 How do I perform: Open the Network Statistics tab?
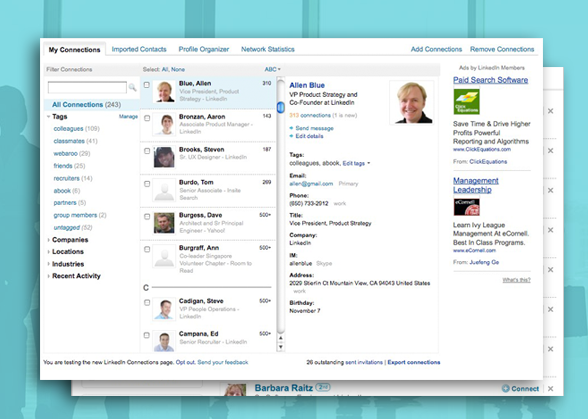[268, 49]
